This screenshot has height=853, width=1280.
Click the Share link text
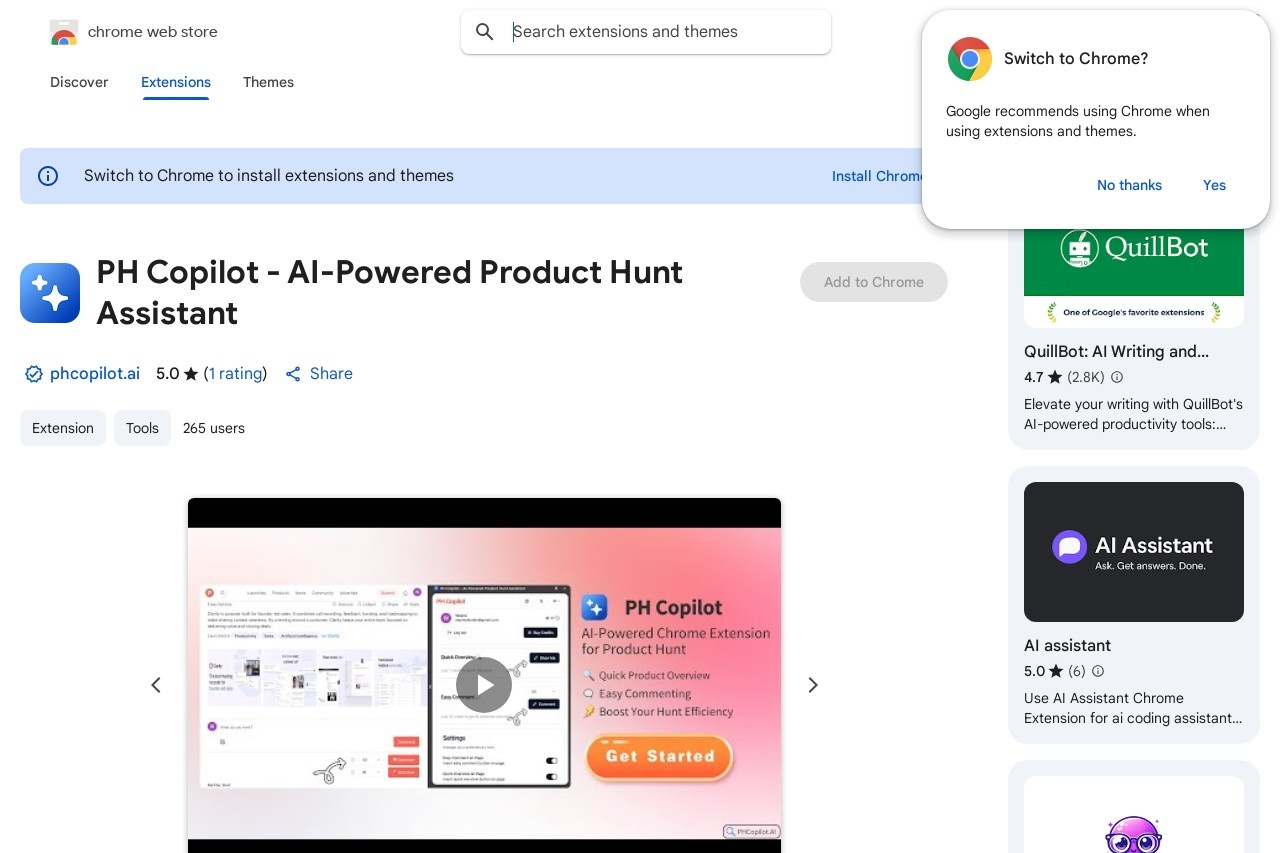[331, 374]
